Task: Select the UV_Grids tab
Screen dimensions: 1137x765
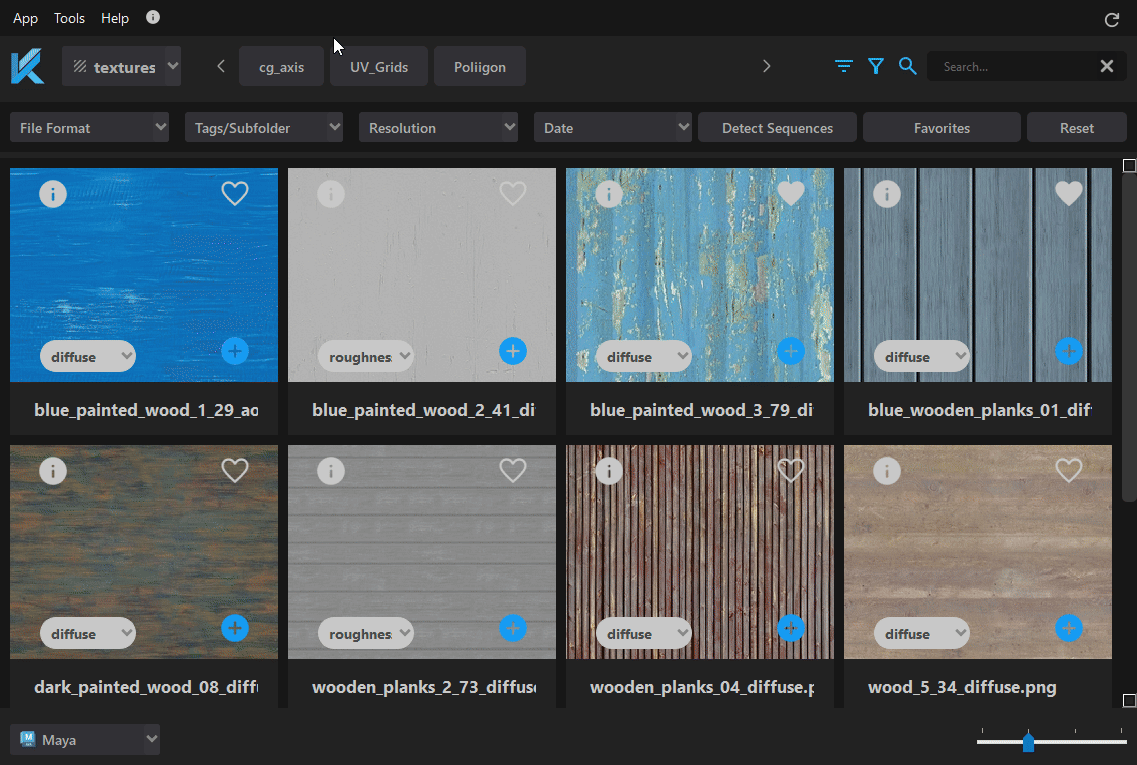Action: pyautogui.click(x=379, y=66)
